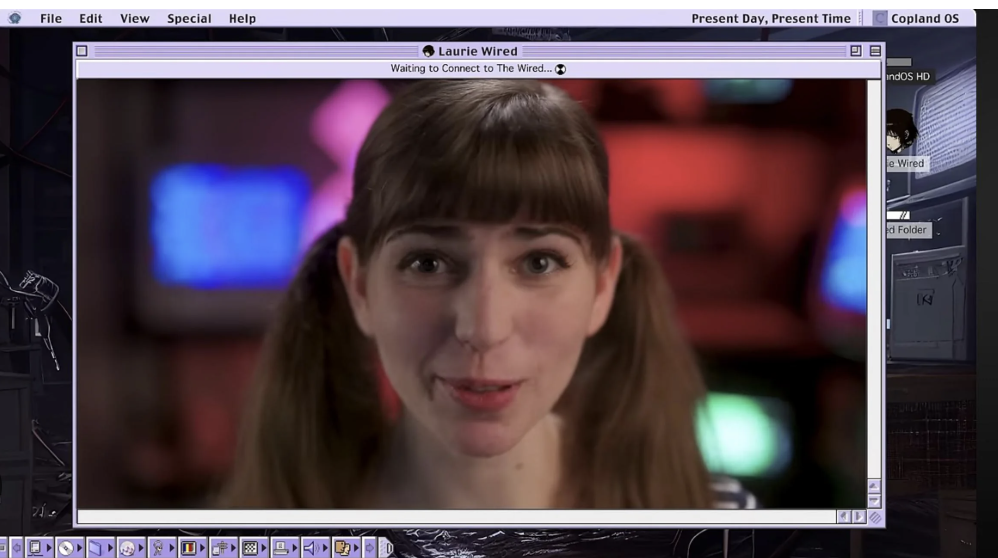Select the desktop avatar icon of dark-haired girl
Viewport: 998px width, 558px height.
click(901, 130)
